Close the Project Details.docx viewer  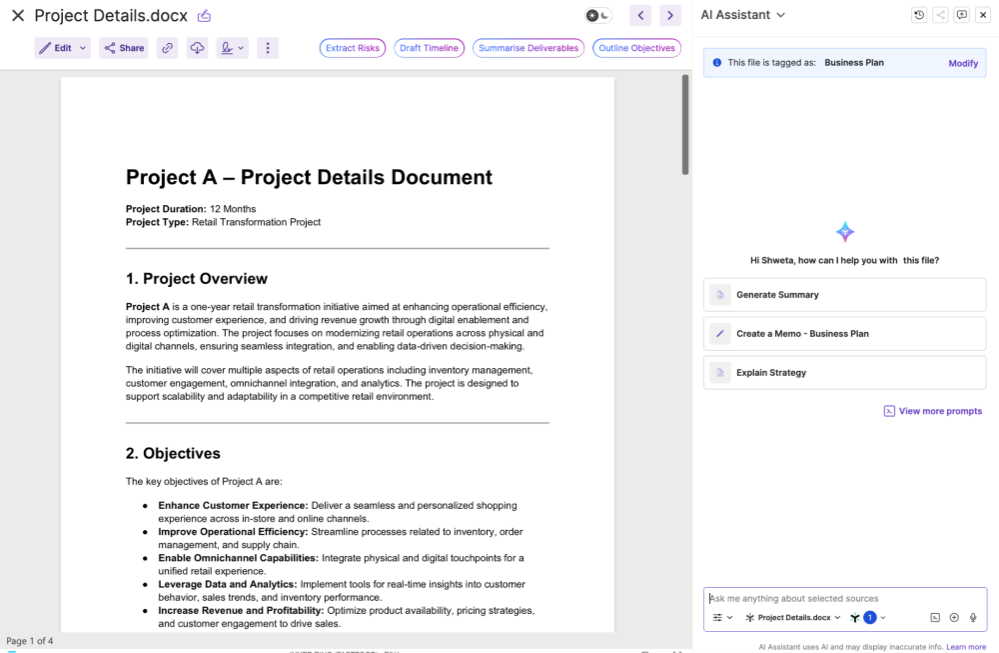point(18,15)
